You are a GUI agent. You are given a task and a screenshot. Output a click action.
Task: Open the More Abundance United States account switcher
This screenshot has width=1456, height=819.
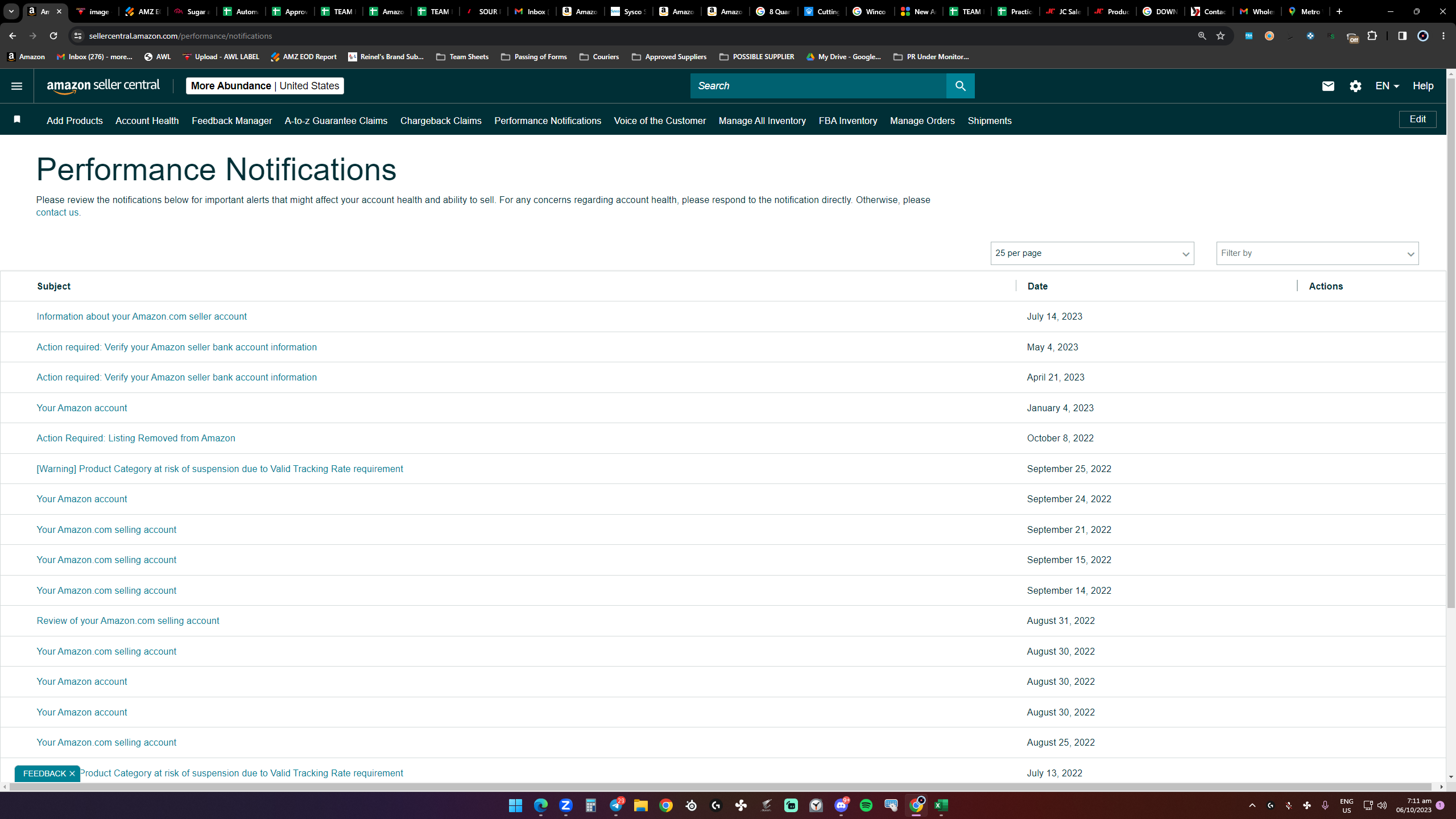tap(265, 86)
